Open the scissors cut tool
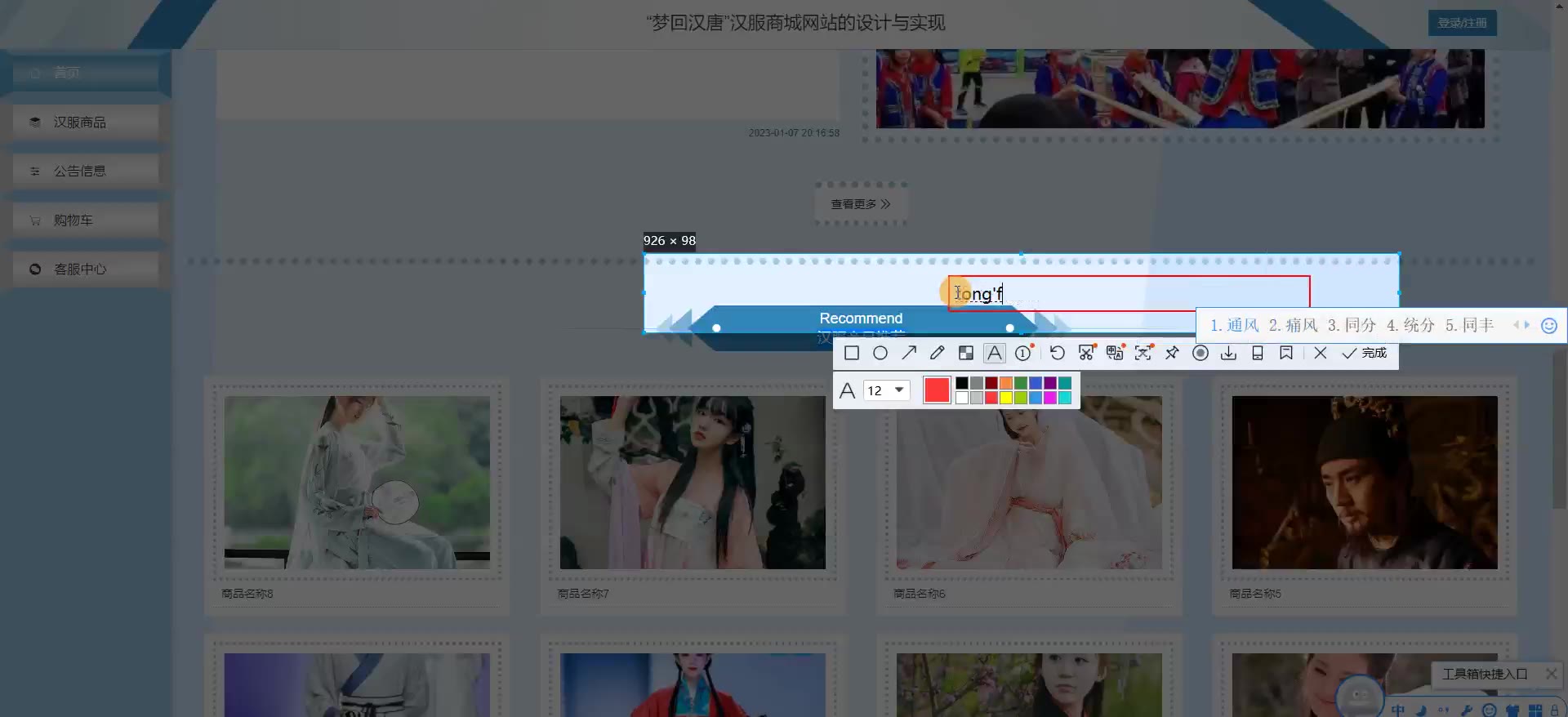This screenshot has width=1568, height=717. 1086,353
